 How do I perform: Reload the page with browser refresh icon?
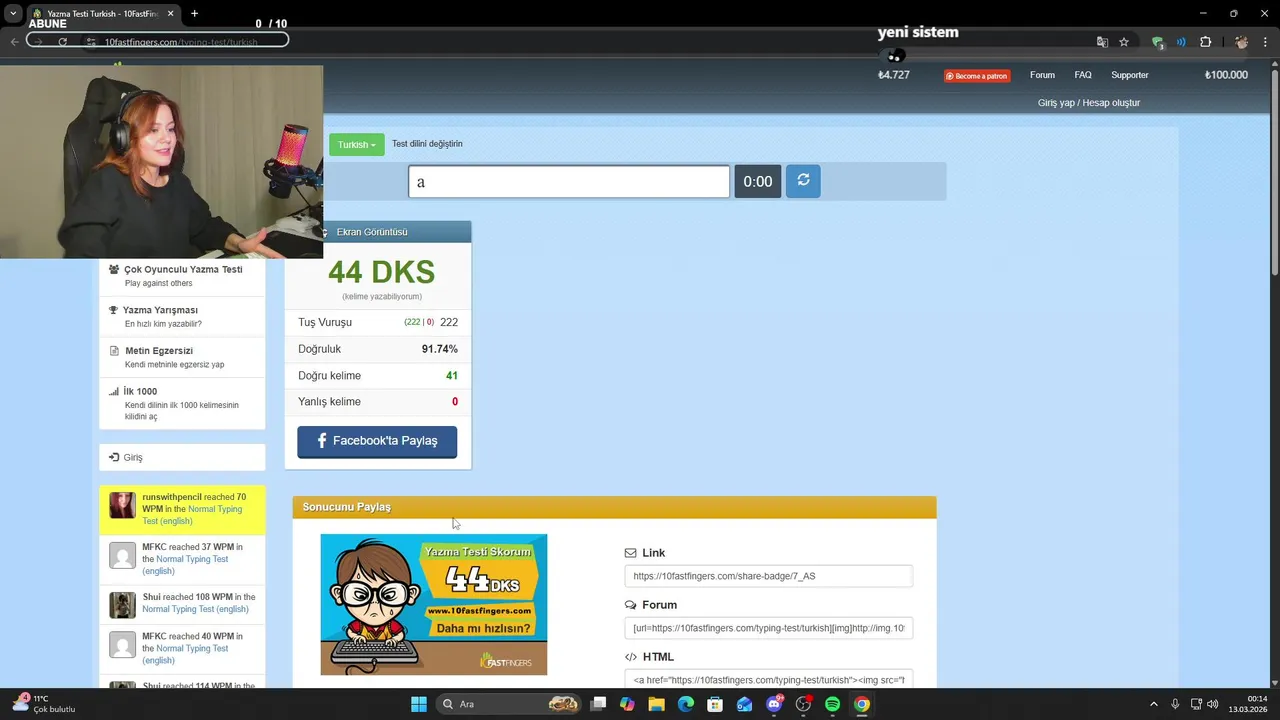point(62,41)
